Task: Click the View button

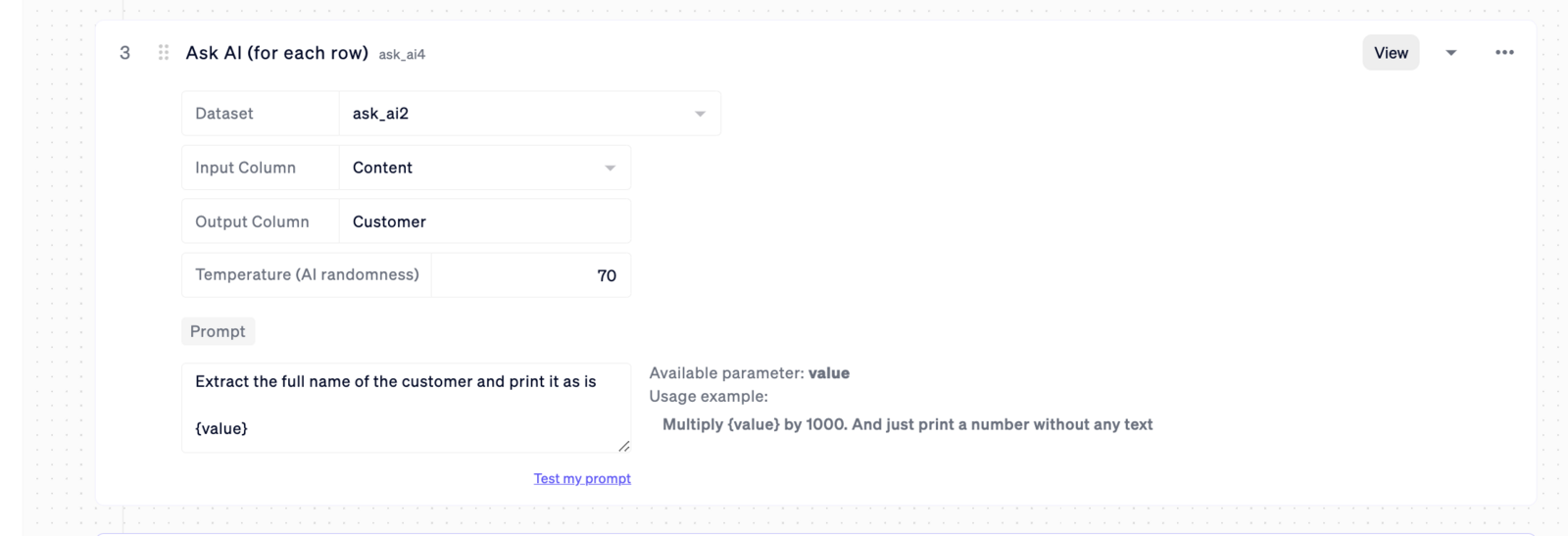Action: [x=1390, y=53]
